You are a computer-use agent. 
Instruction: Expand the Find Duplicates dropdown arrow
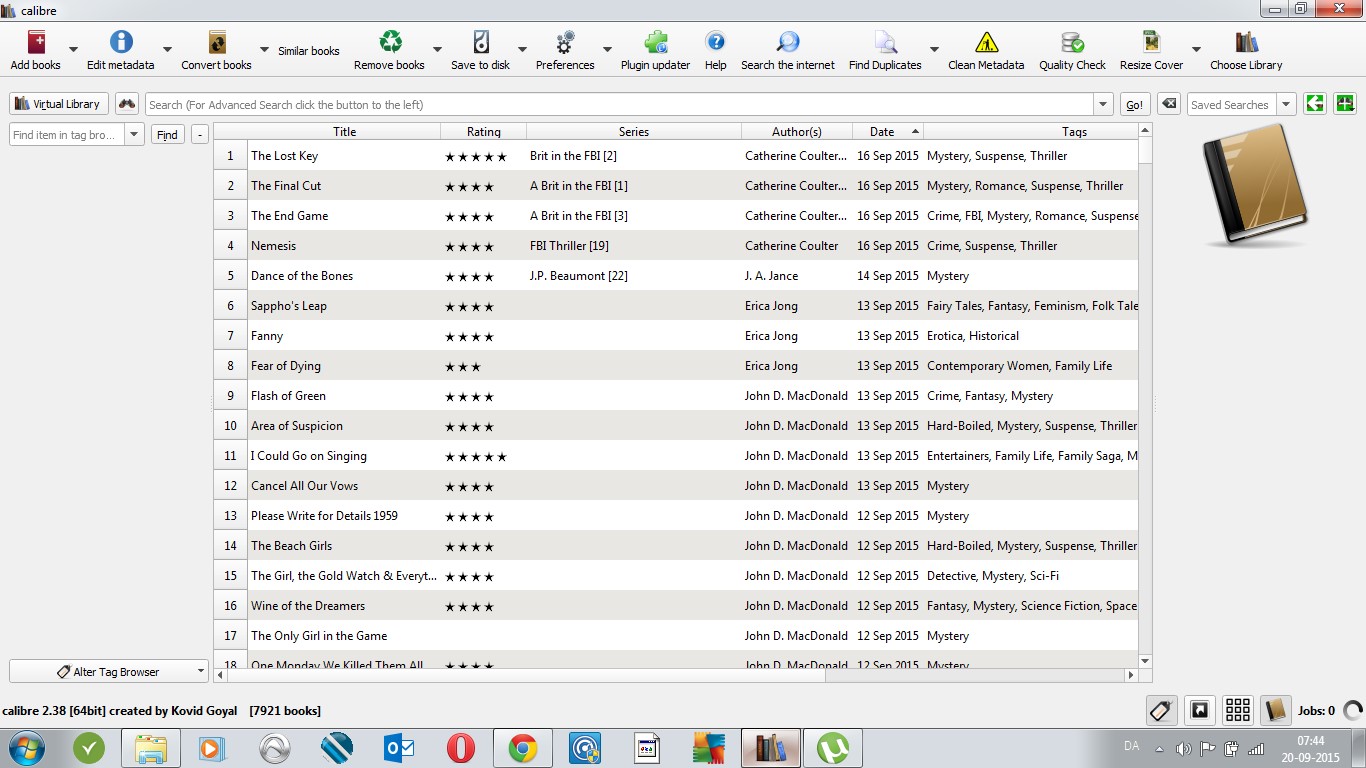point(934,49)
